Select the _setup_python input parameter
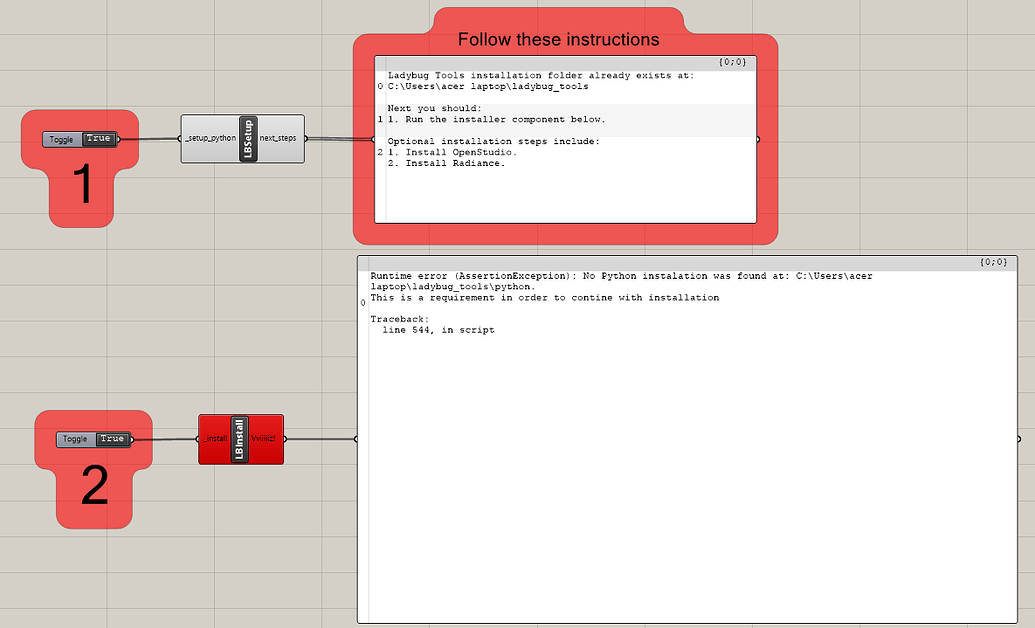Image resolution: width=1035 pixels, height=628 pixels. pyautogui.click(x=211, y=139)
